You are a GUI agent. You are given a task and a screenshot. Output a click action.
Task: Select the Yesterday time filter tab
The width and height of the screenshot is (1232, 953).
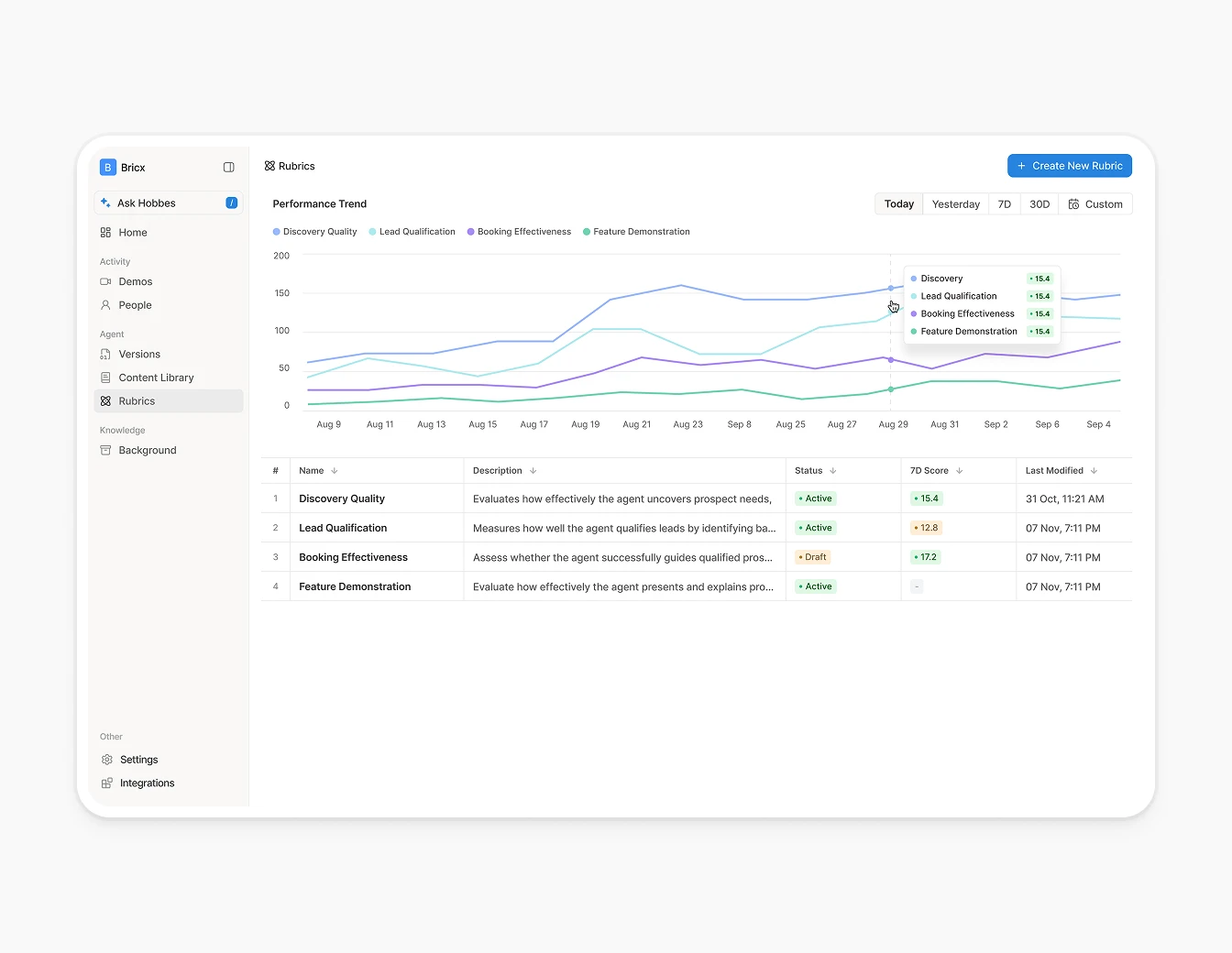pos(955,203)
